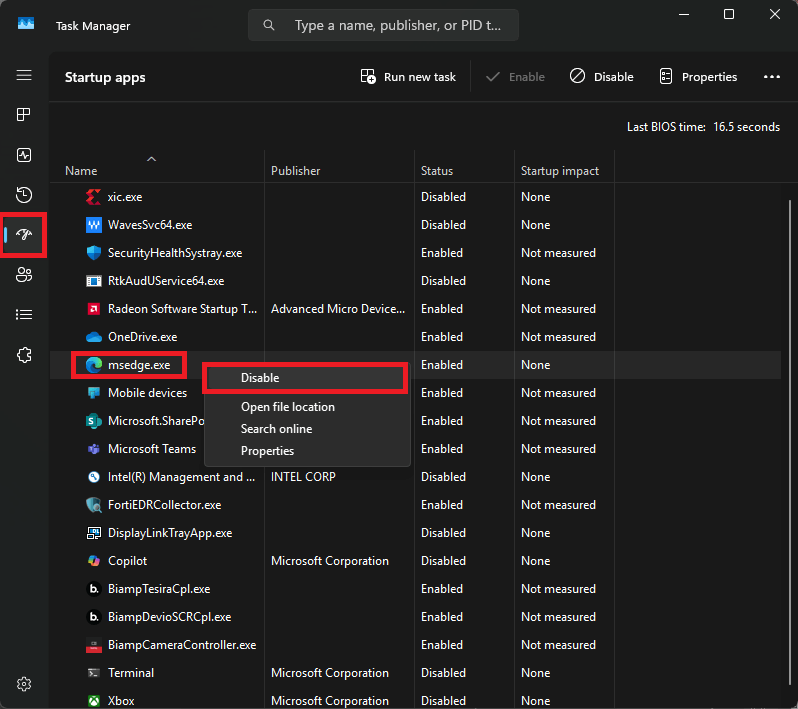The height and width of the screenshot is (709, 798).
Task: Open the App history page icon
Action: point(24,195)
